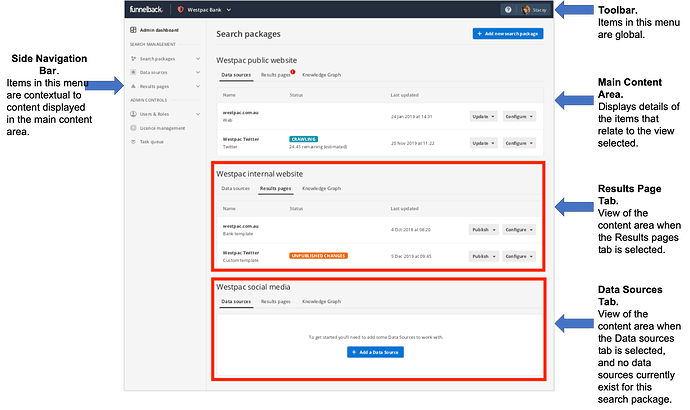Click the Users & Roles sidebar icon
The height and width of the screenshot is (410, 690).
tap(134, 115)
